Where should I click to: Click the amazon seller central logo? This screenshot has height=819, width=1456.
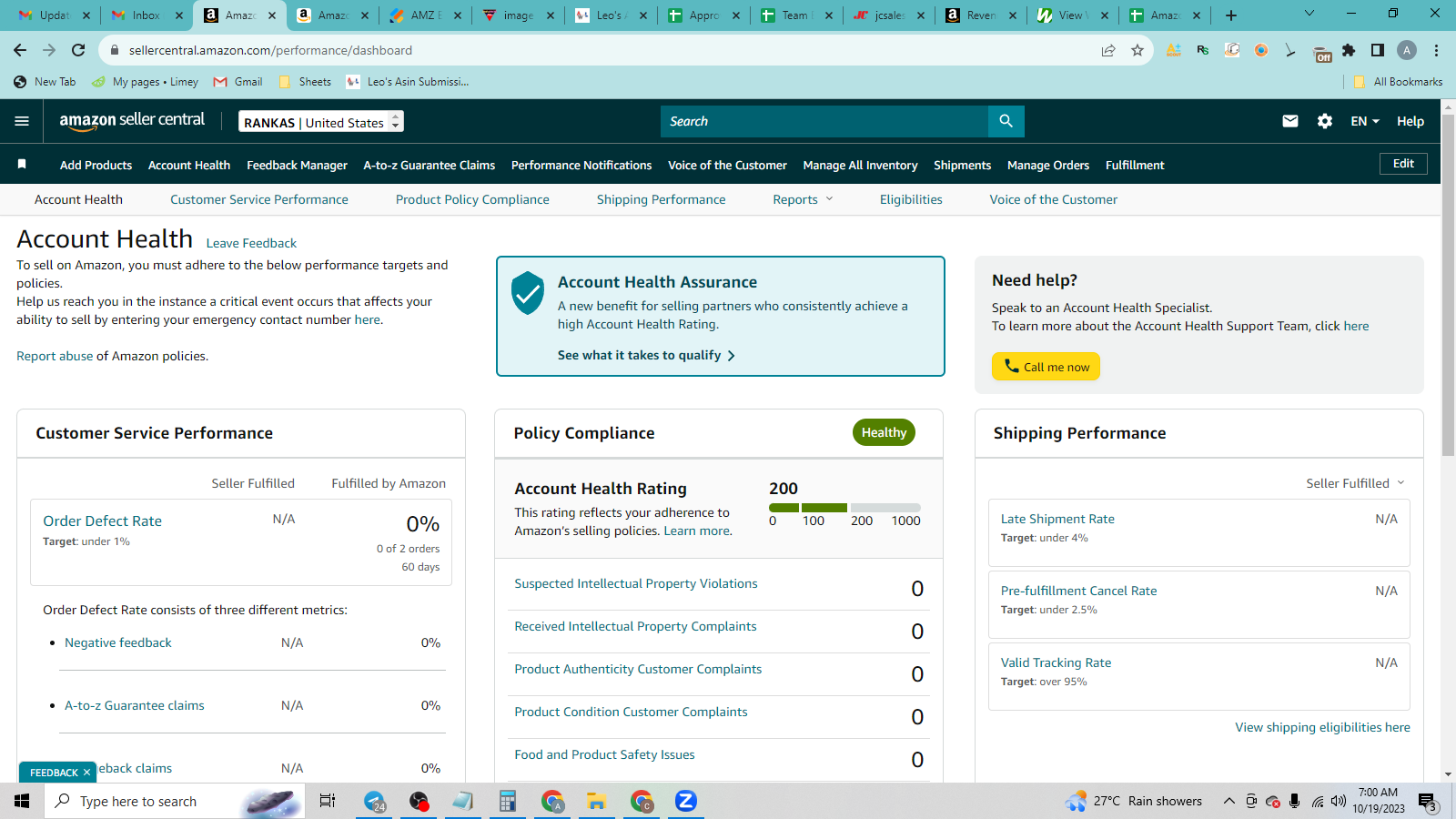pyautogui.click(x=132, y=121)
